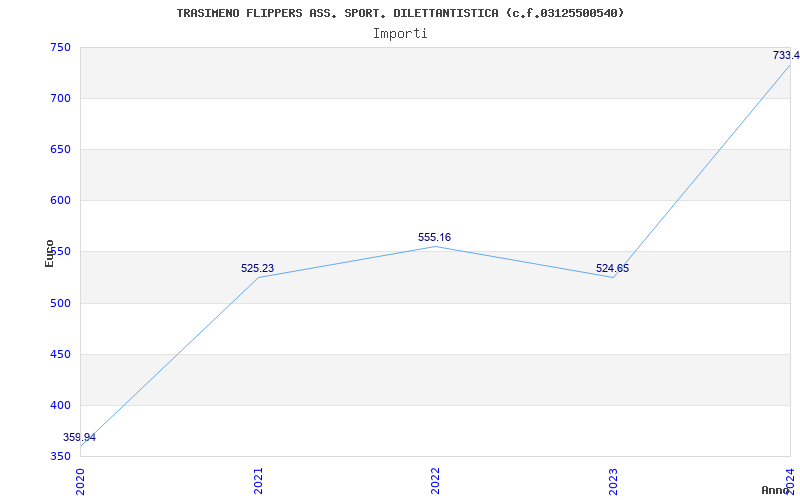Select the 733.4 data label

click(785, 55)
